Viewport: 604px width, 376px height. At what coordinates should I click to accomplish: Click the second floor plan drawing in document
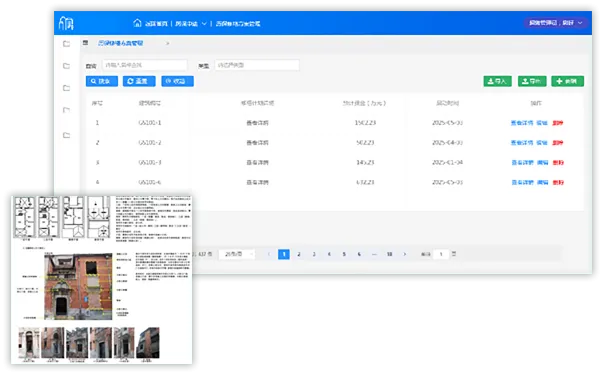pyautogui.click(x=48, y=217)
